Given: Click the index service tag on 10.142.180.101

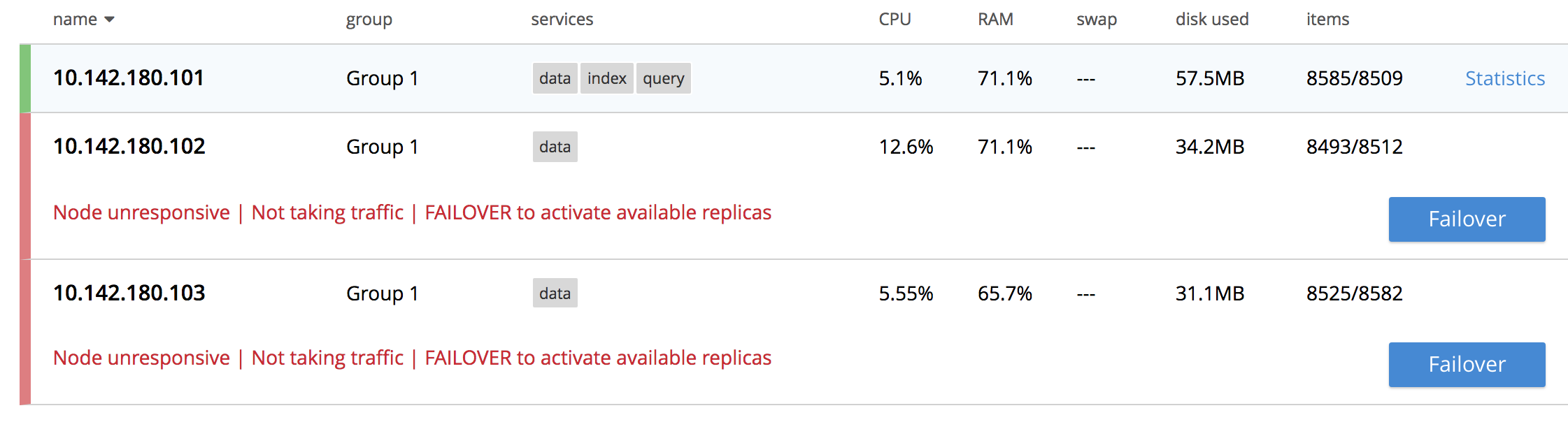Looking at the screenshot, I should click(x=606, y=78).
